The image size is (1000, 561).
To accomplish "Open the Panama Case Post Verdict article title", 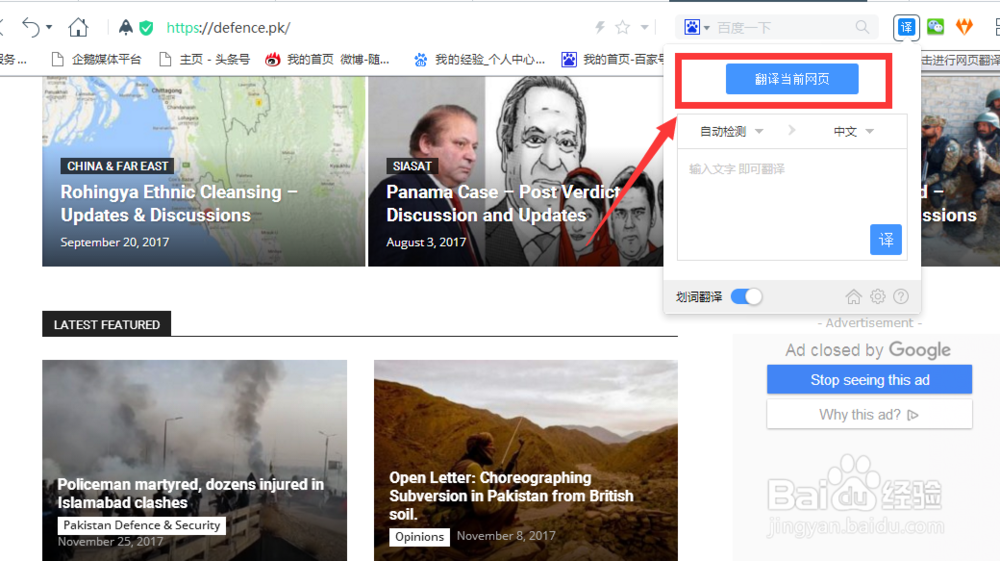I will 504,203.
